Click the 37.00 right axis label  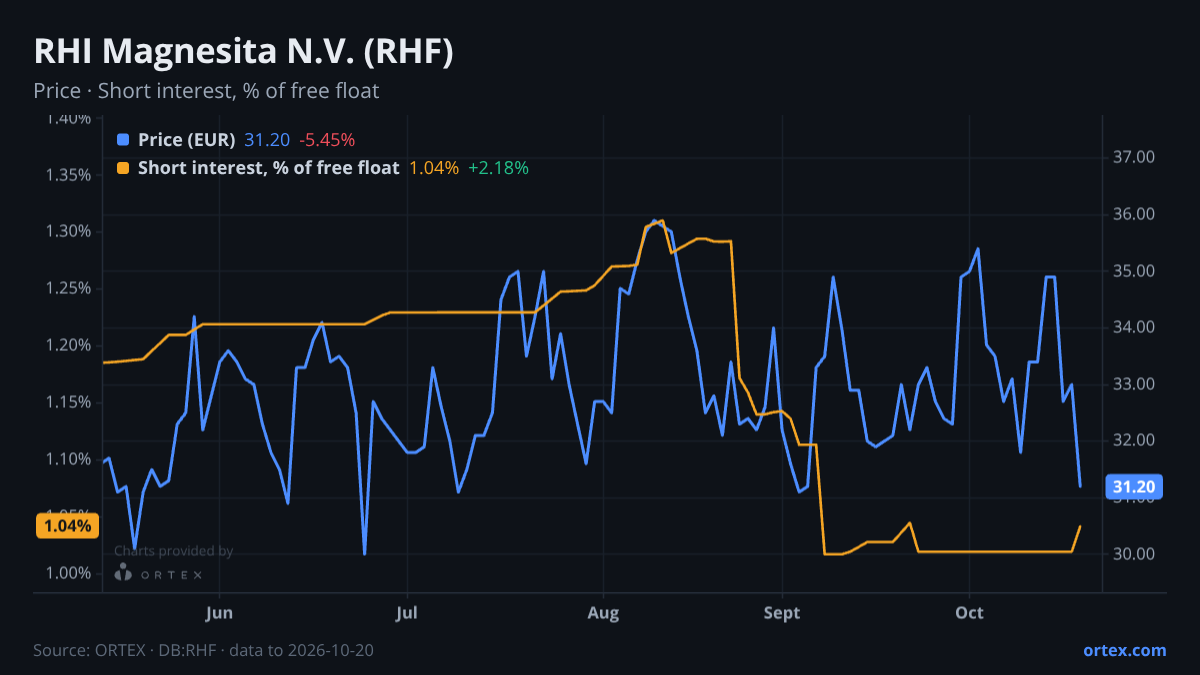coord(1134,157)
